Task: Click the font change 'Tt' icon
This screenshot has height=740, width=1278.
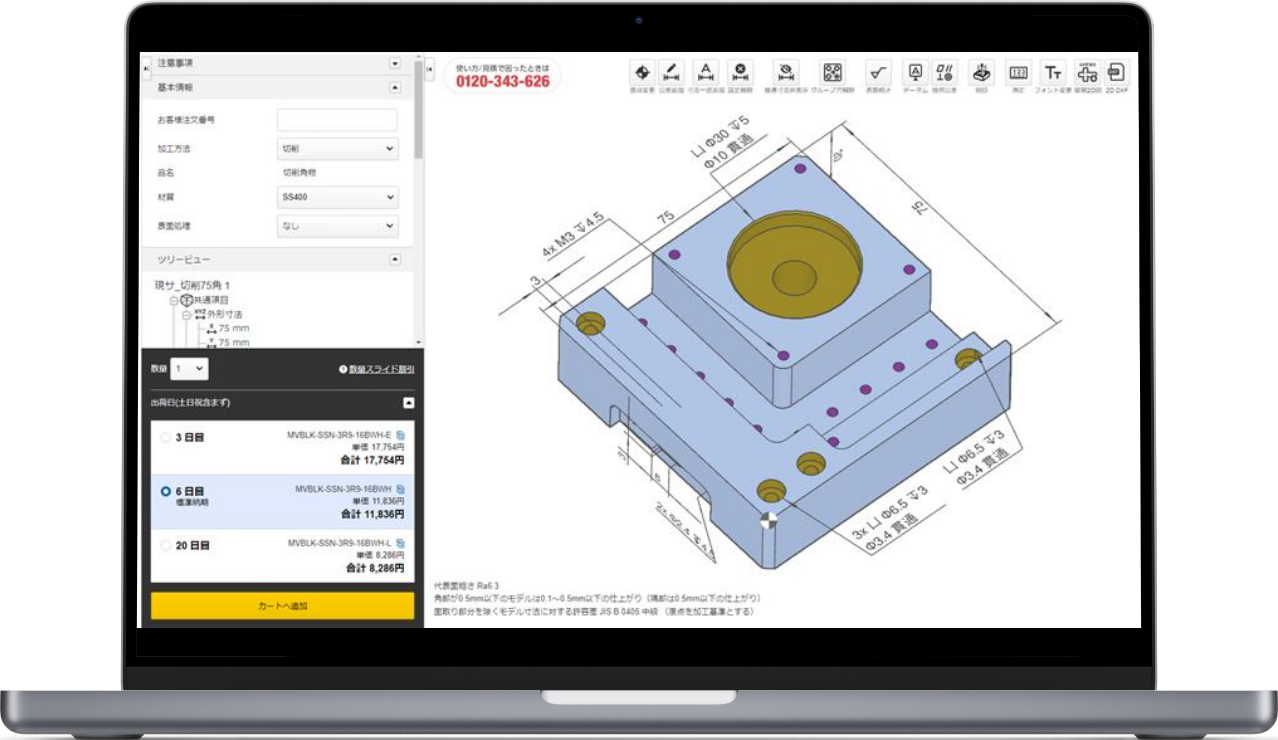Action: pos(1053,73)
